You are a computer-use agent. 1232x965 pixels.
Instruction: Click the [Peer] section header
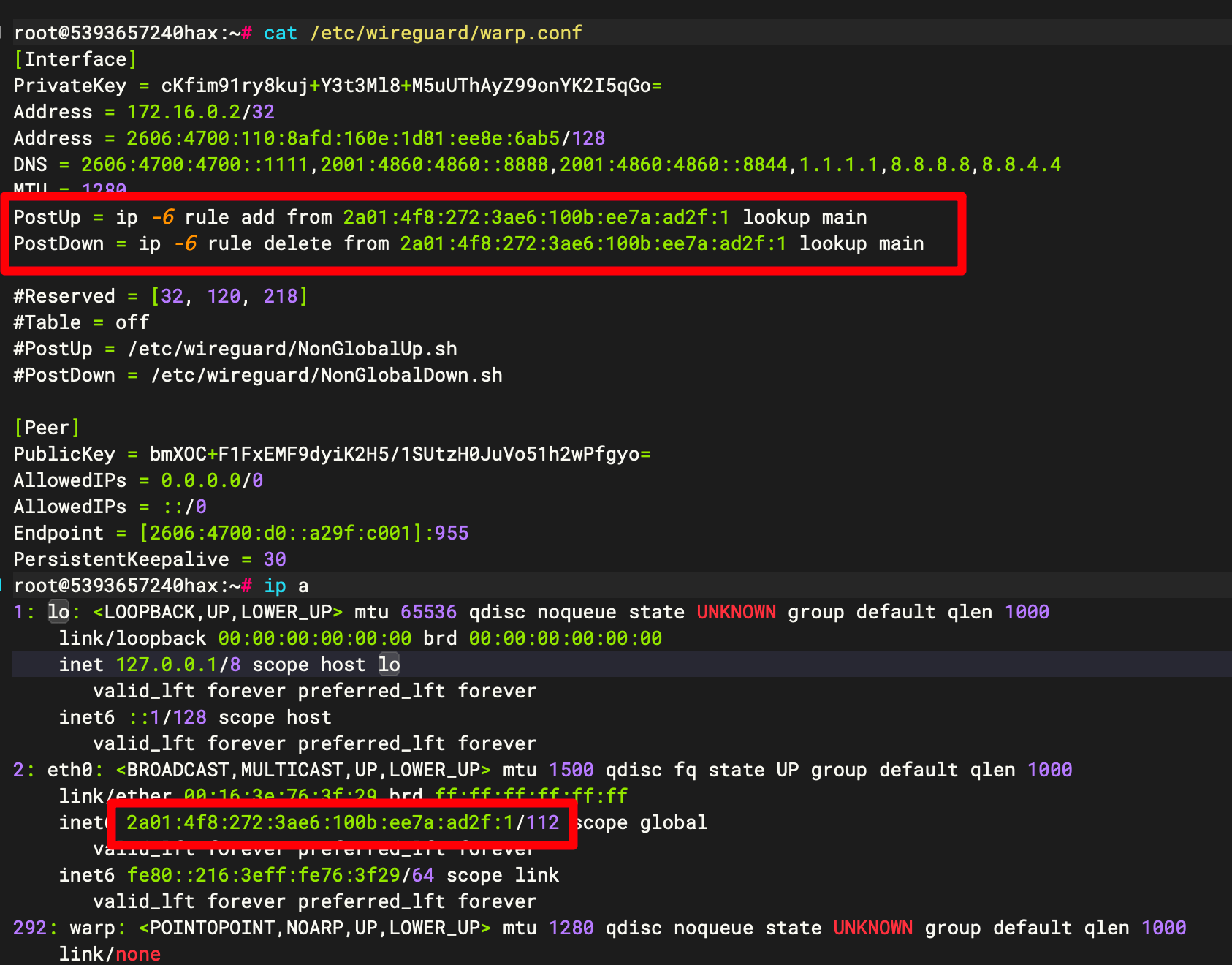tap(47, 428)
